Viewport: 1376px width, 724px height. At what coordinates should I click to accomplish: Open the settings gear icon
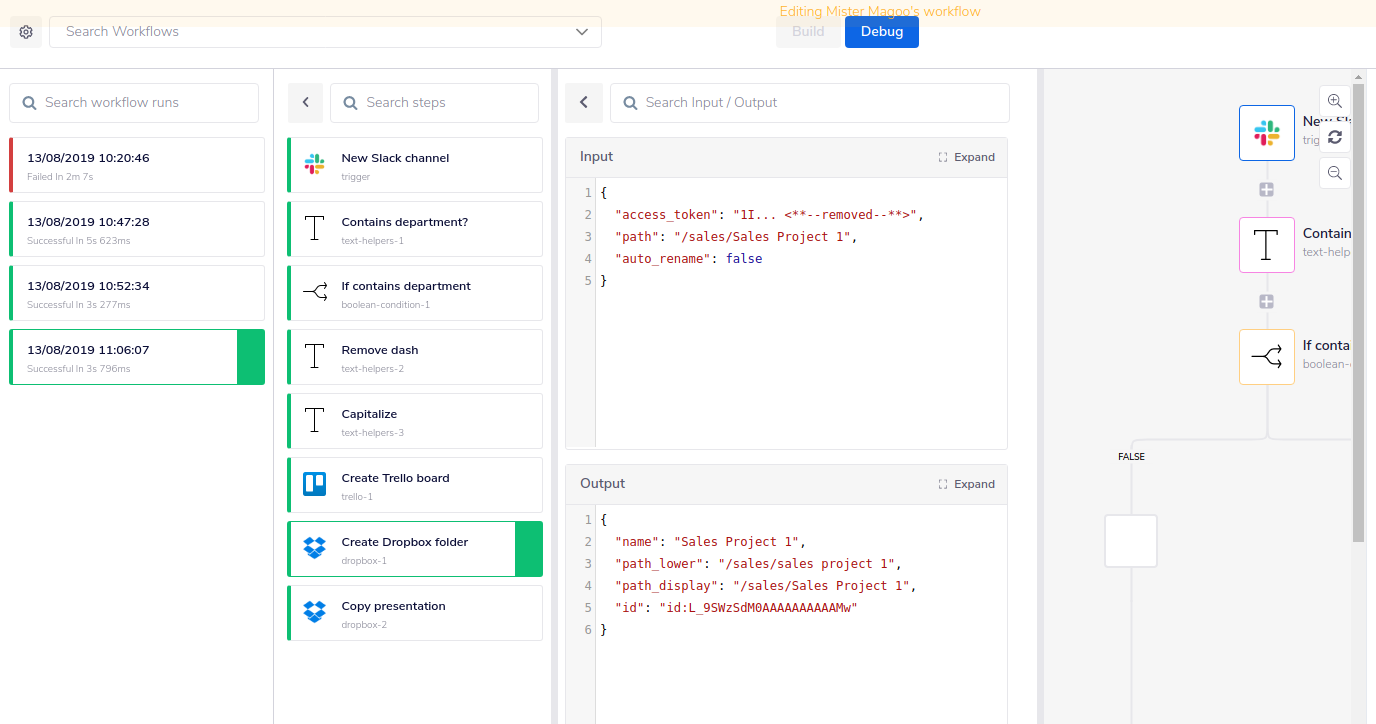(26, 32)
